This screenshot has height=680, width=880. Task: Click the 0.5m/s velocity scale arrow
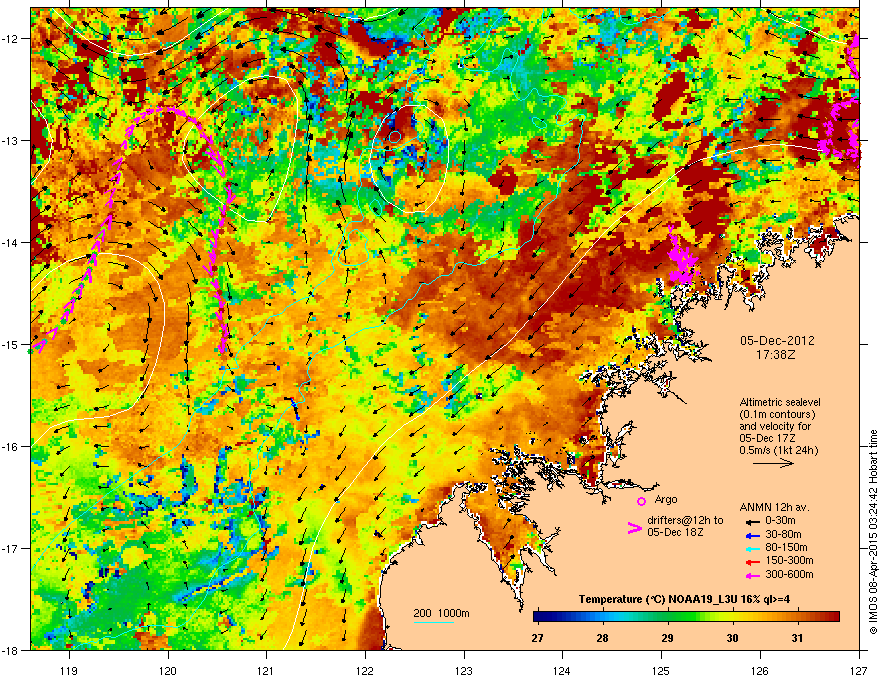click(x=774, y=463)
